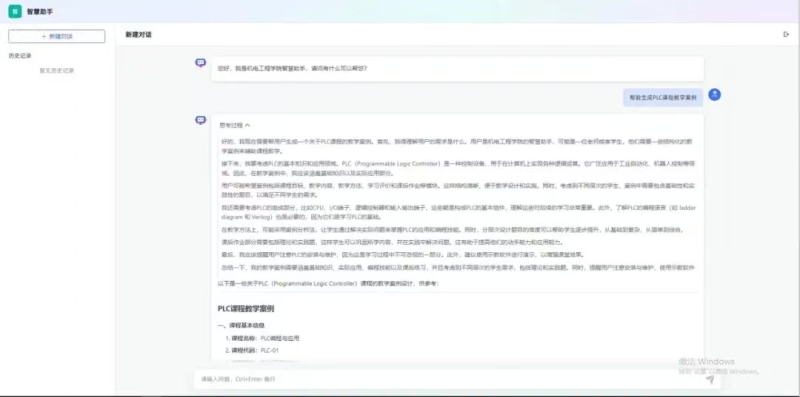Click the 一、课程基本信息 subheading
This screenshot has width=800, height=397.
click(241, 325)
